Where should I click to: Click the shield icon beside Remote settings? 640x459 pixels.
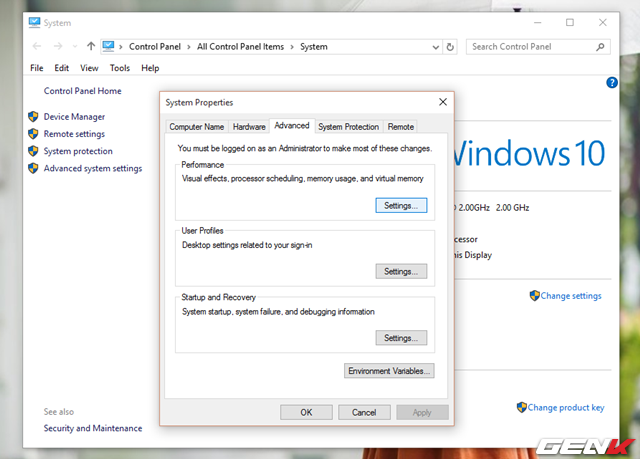point(33,134)
